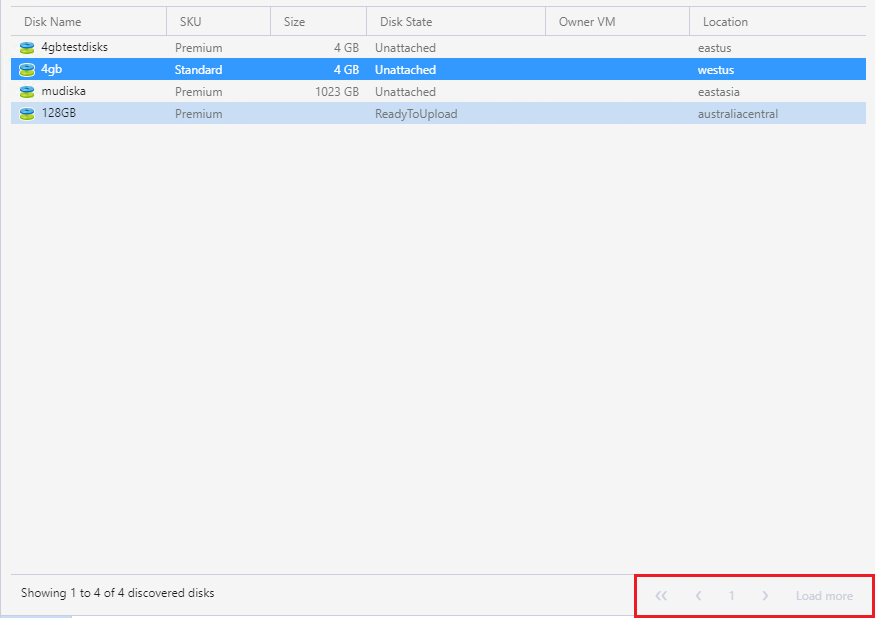
Task: Click the 4 GB size in westus row
Action: 347,69
